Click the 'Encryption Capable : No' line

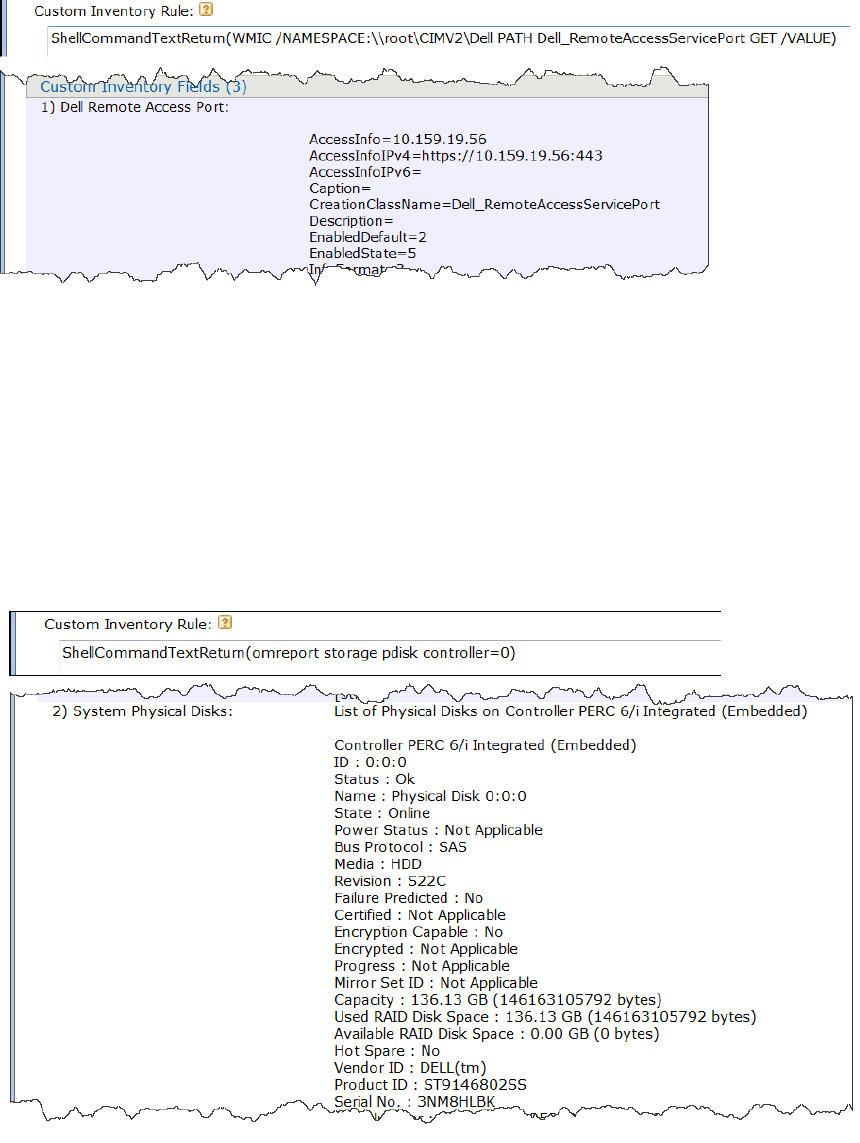(418, 932)
